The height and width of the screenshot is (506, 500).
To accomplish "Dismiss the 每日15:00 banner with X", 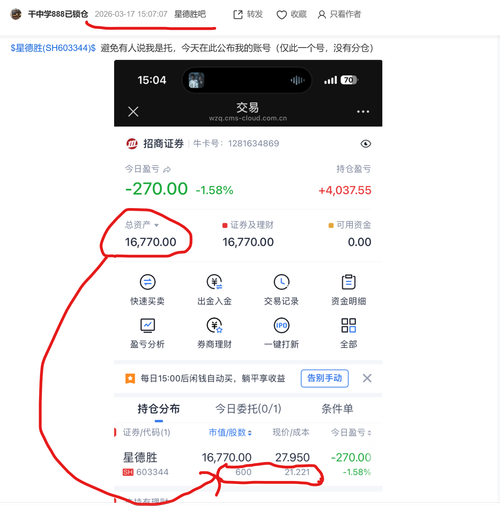I will (367, 378).
